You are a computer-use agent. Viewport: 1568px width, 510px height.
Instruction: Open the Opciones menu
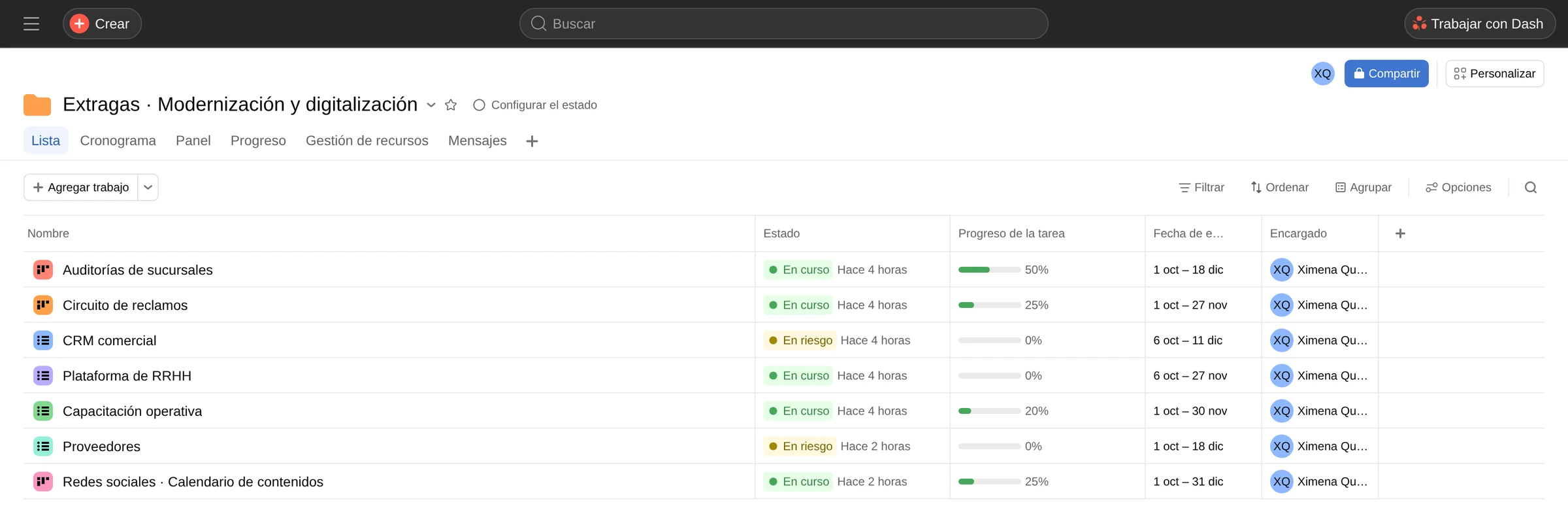[x=1458, y=188]
